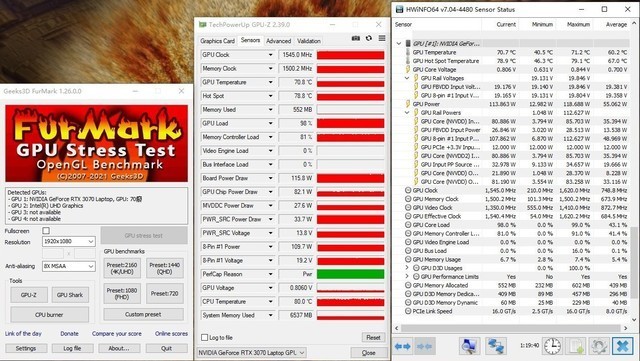Screen dimensions: 640x361
Task: Click the GPU Core Voltage lightning icon
Action: tap(408, 69)
